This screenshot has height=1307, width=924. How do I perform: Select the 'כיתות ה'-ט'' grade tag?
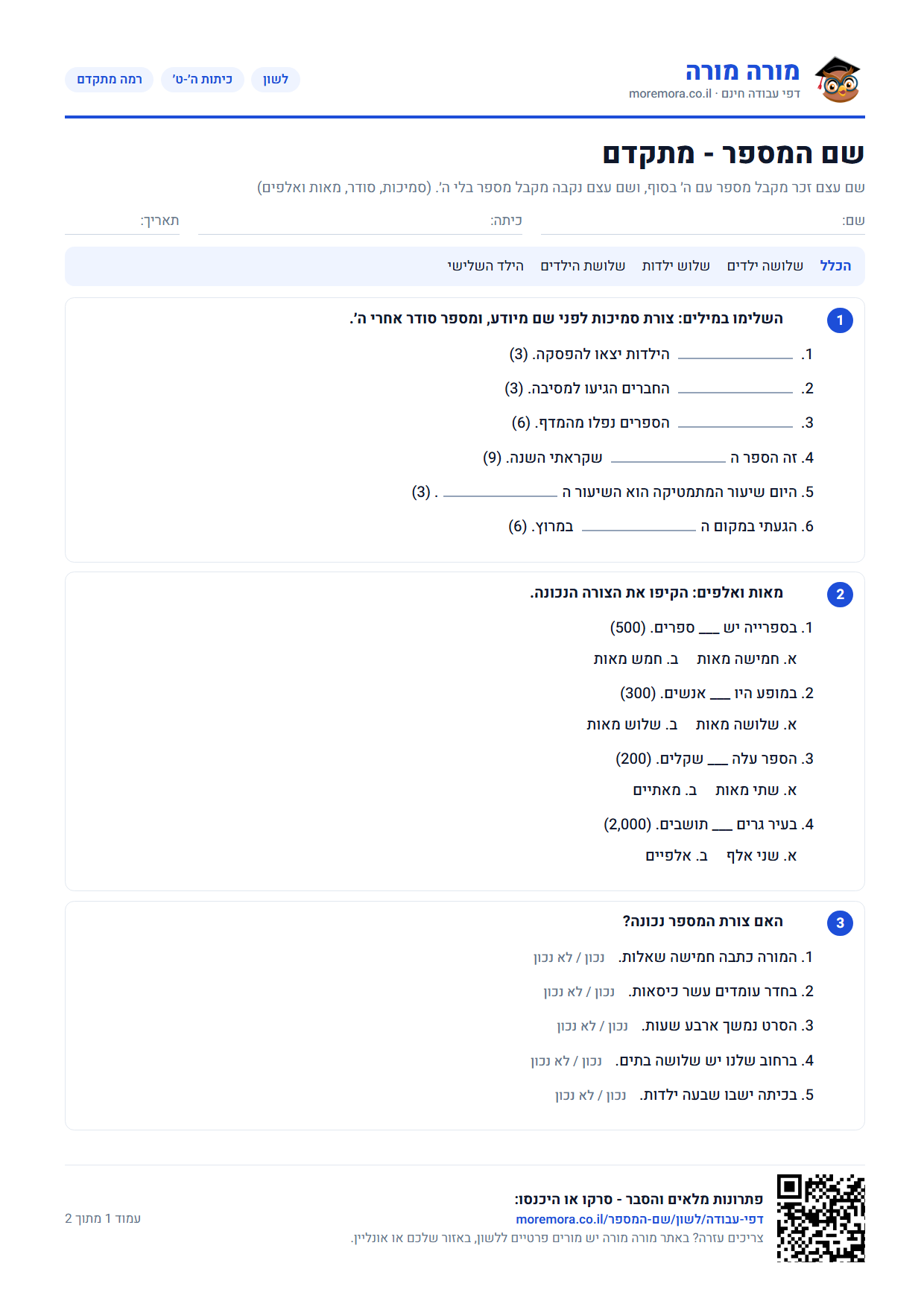[x=203, y=80]
